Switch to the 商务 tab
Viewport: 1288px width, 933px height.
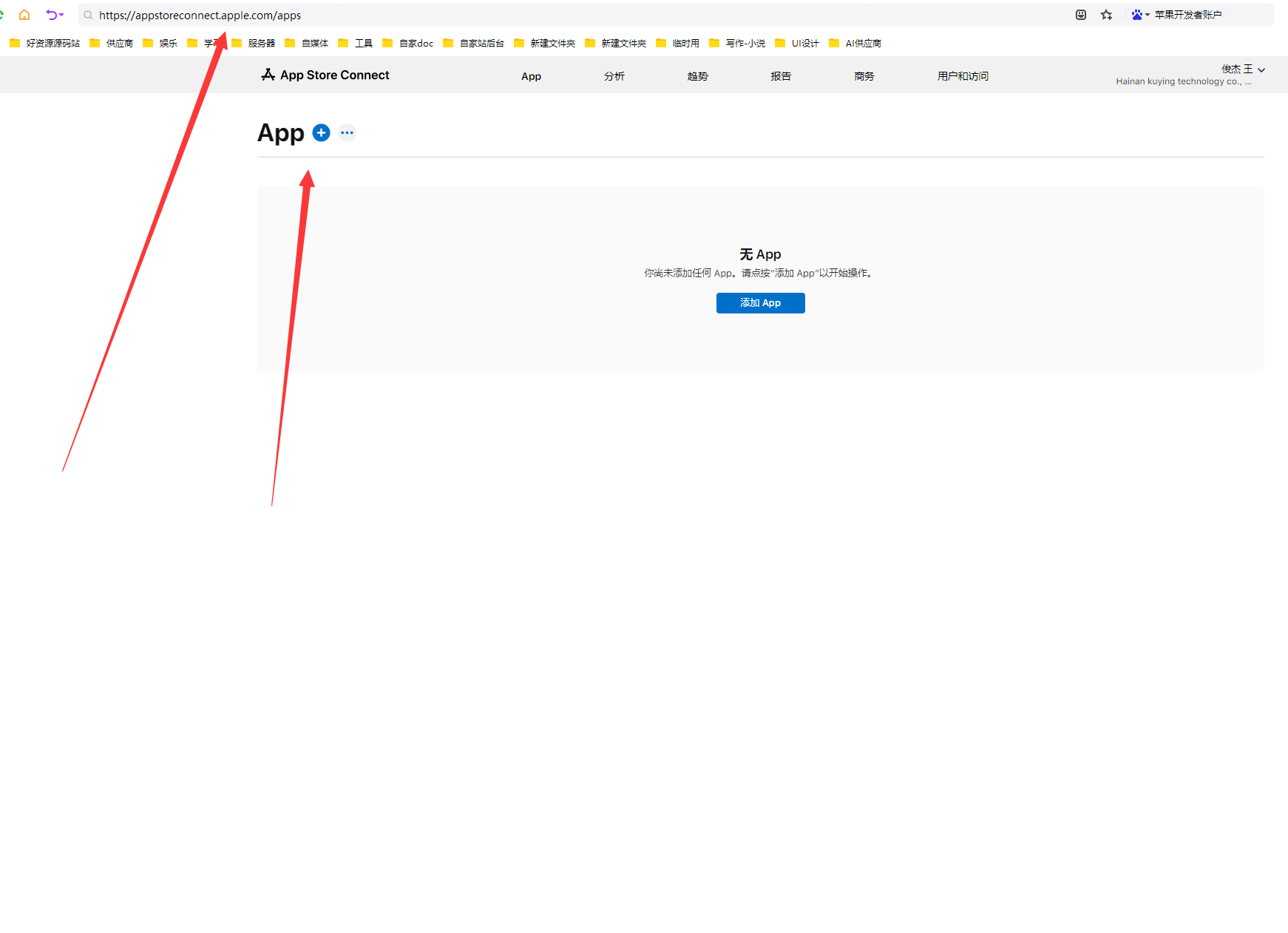tap(864, 76)
